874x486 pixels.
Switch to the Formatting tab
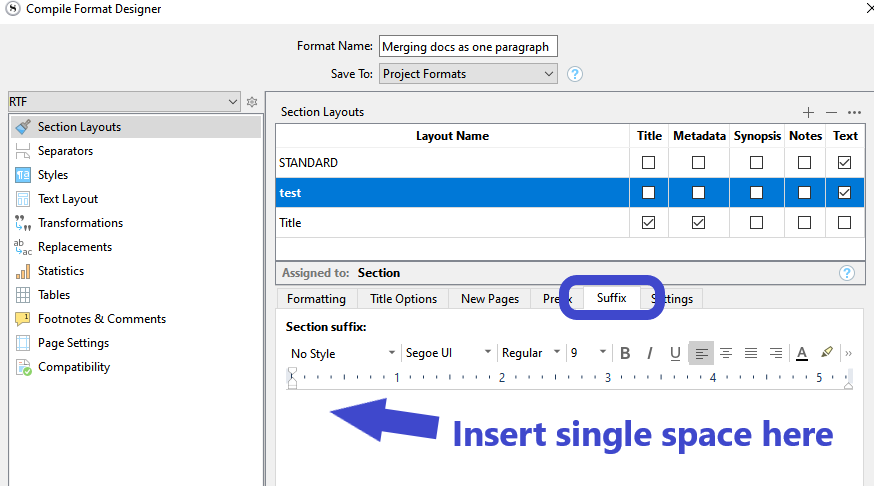point(316,299)
